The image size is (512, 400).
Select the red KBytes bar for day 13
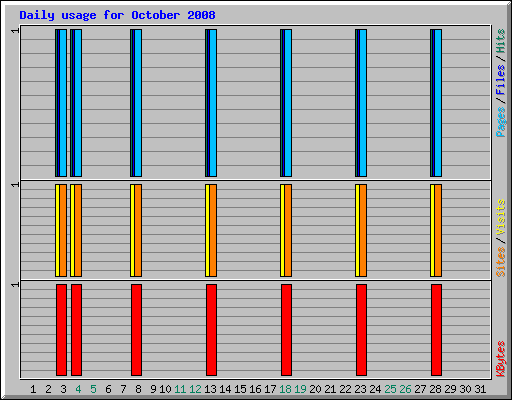[212, 330]
